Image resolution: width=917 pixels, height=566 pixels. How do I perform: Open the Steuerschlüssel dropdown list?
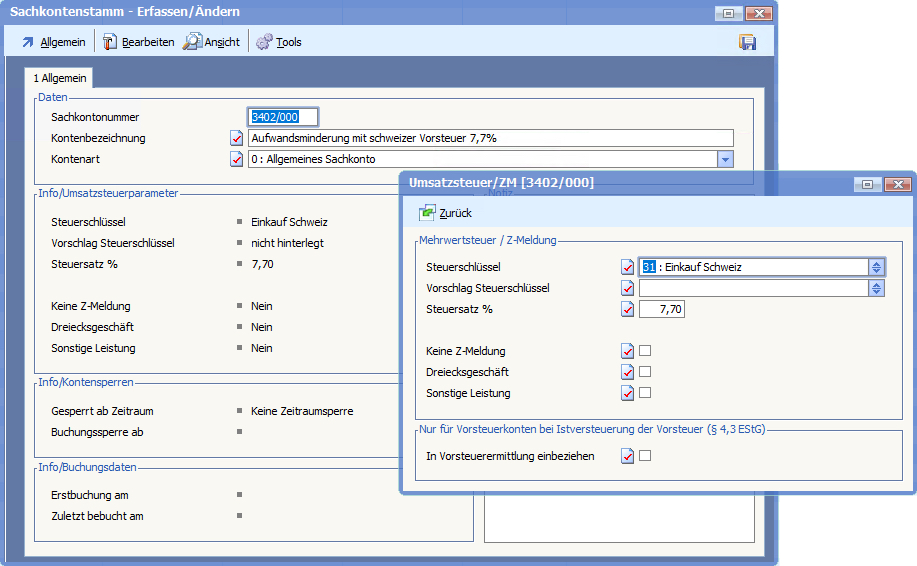(876, 267)
